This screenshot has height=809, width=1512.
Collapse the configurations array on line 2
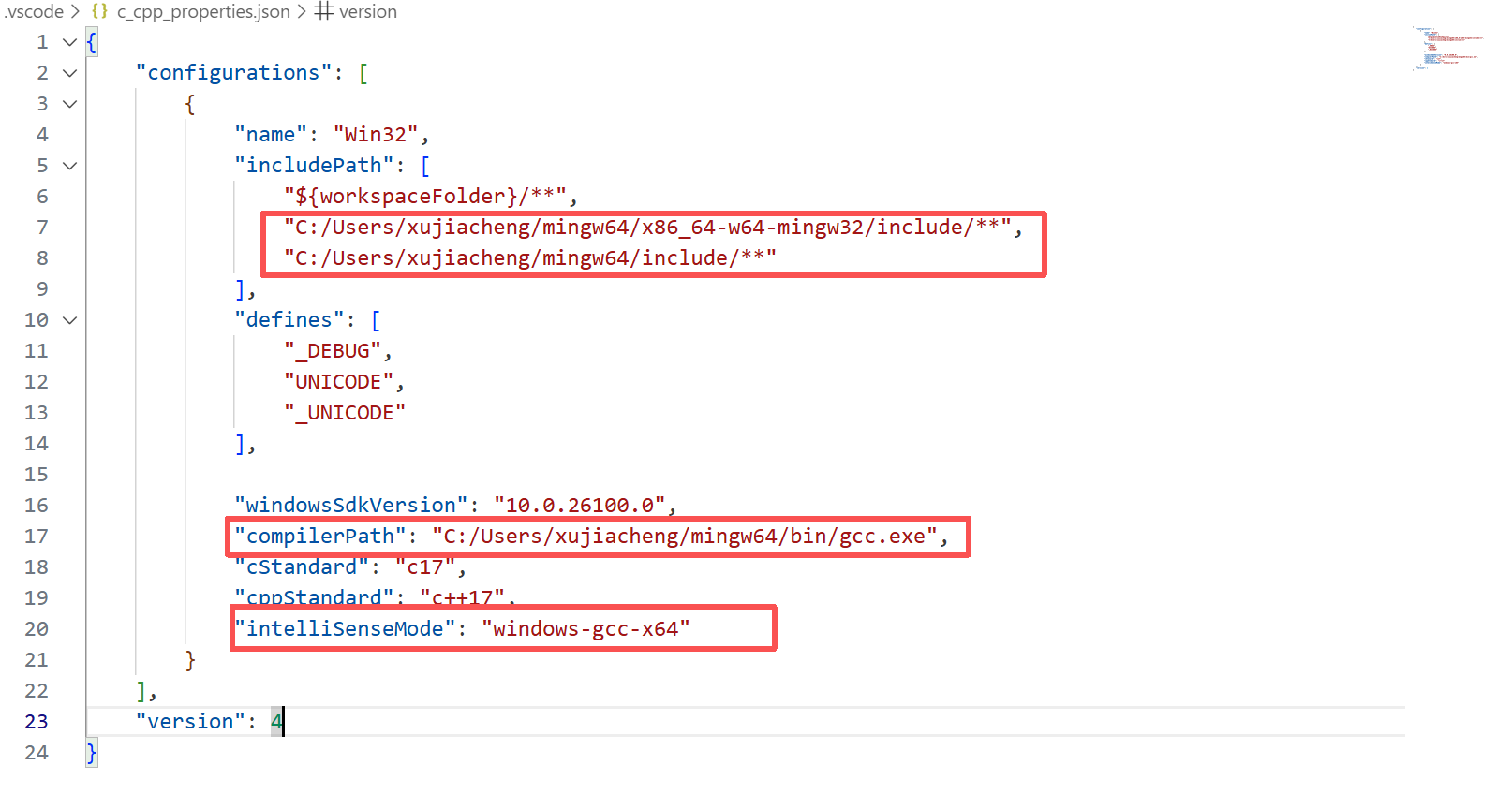tap(69, 73)
